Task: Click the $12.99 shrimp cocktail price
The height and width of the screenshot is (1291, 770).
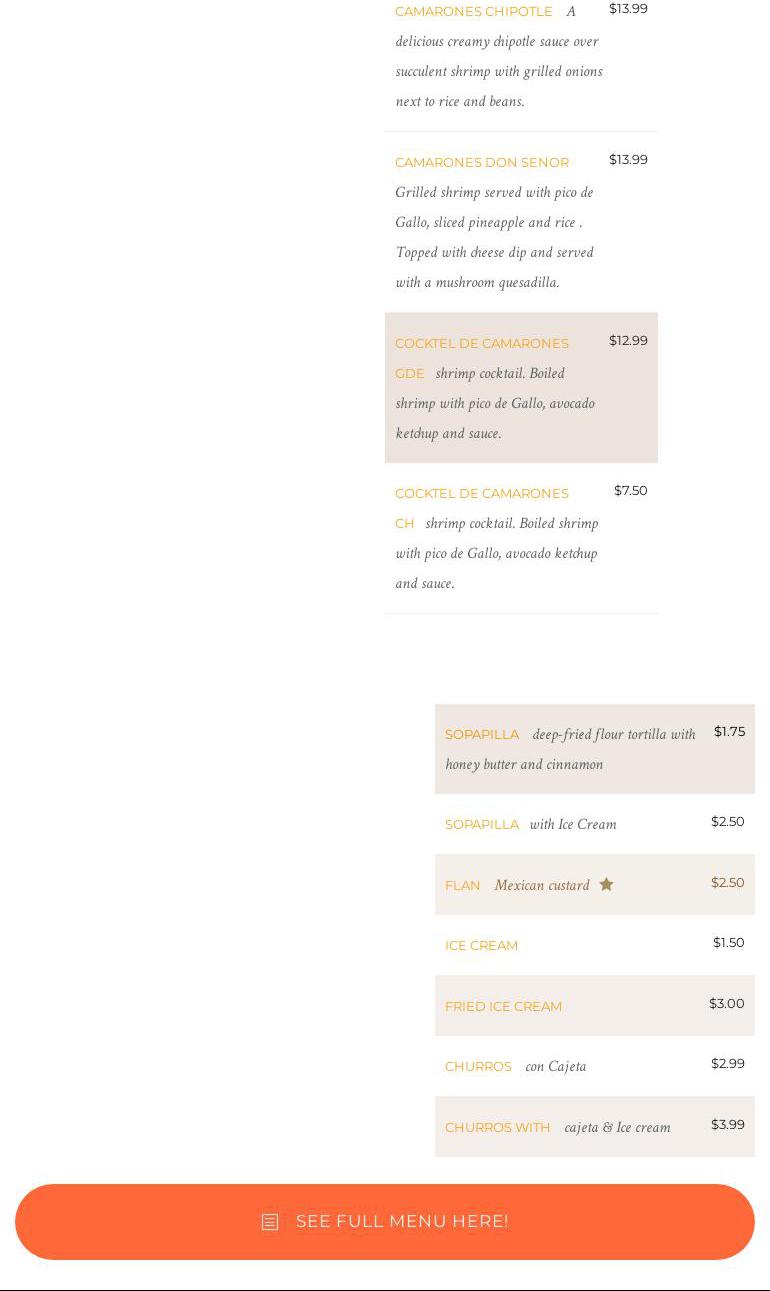Action: [628, 341]
